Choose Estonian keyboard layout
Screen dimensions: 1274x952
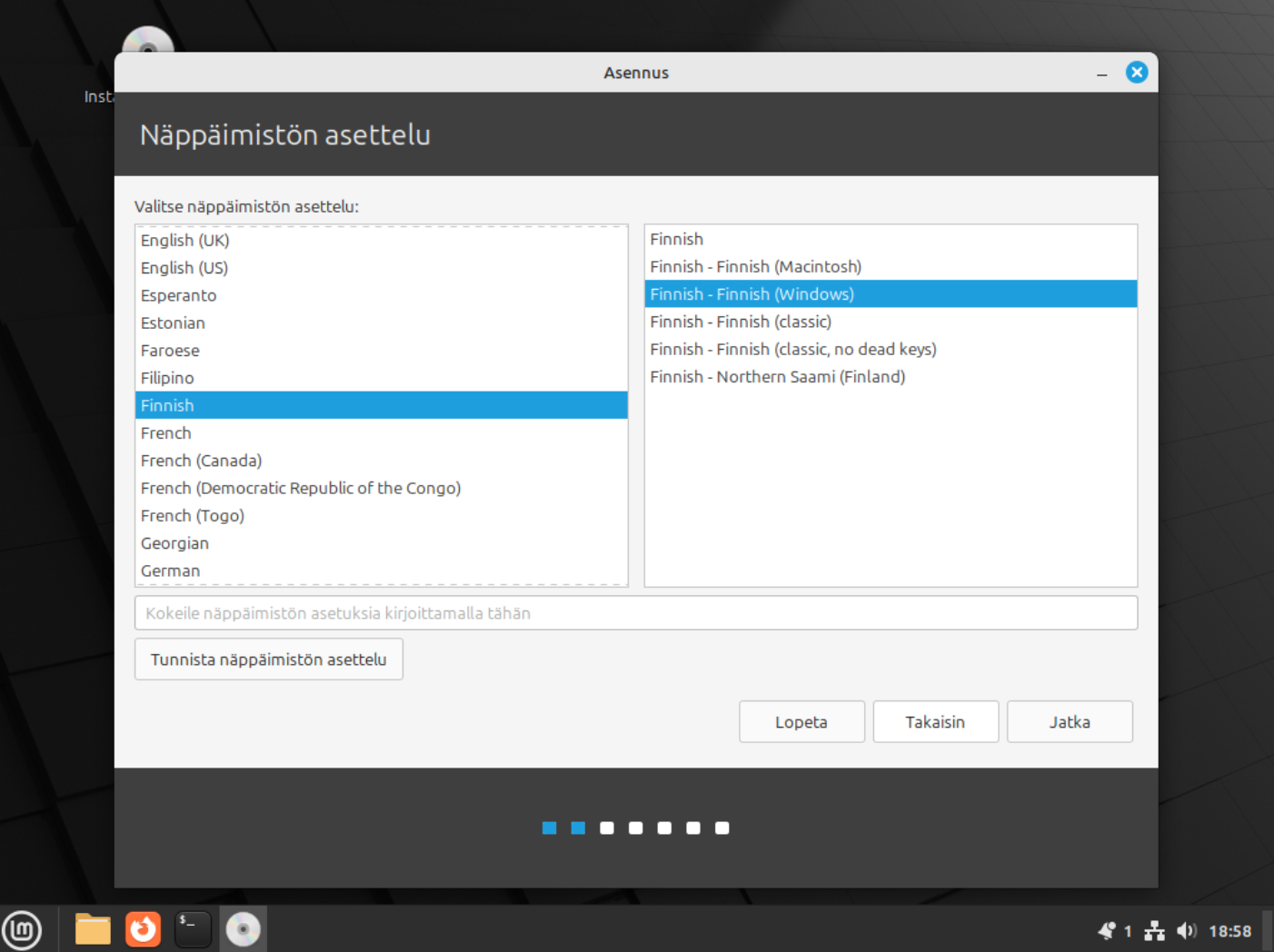coord(382,322)
